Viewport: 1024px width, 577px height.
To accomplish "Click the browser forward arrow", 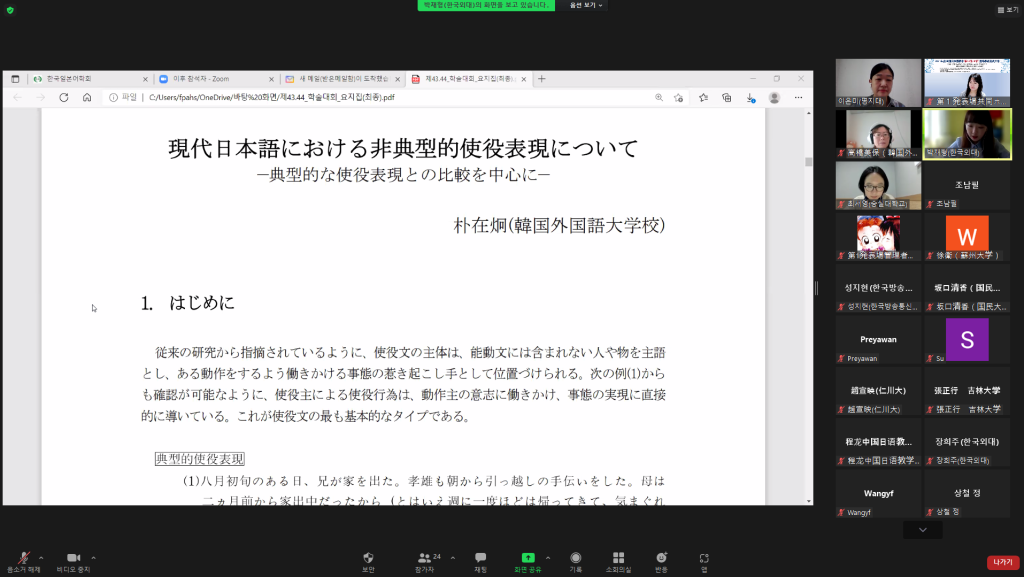I will [x=40, y=97].
